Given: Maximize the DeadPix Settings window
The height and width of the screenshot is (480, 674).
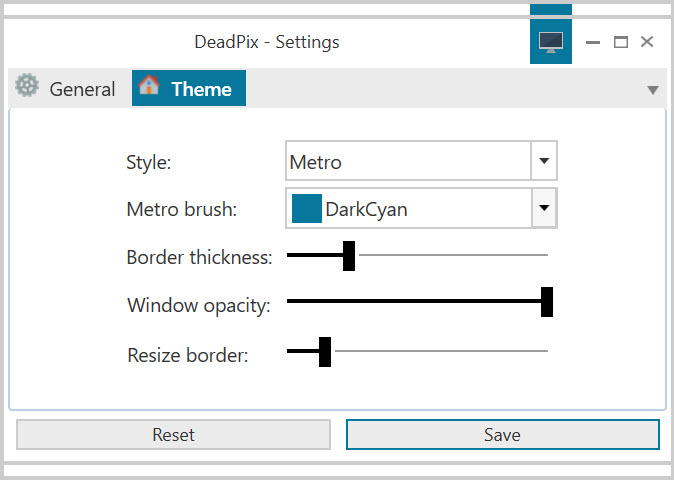Looking at the screenshot, I should tap(621, 42).
